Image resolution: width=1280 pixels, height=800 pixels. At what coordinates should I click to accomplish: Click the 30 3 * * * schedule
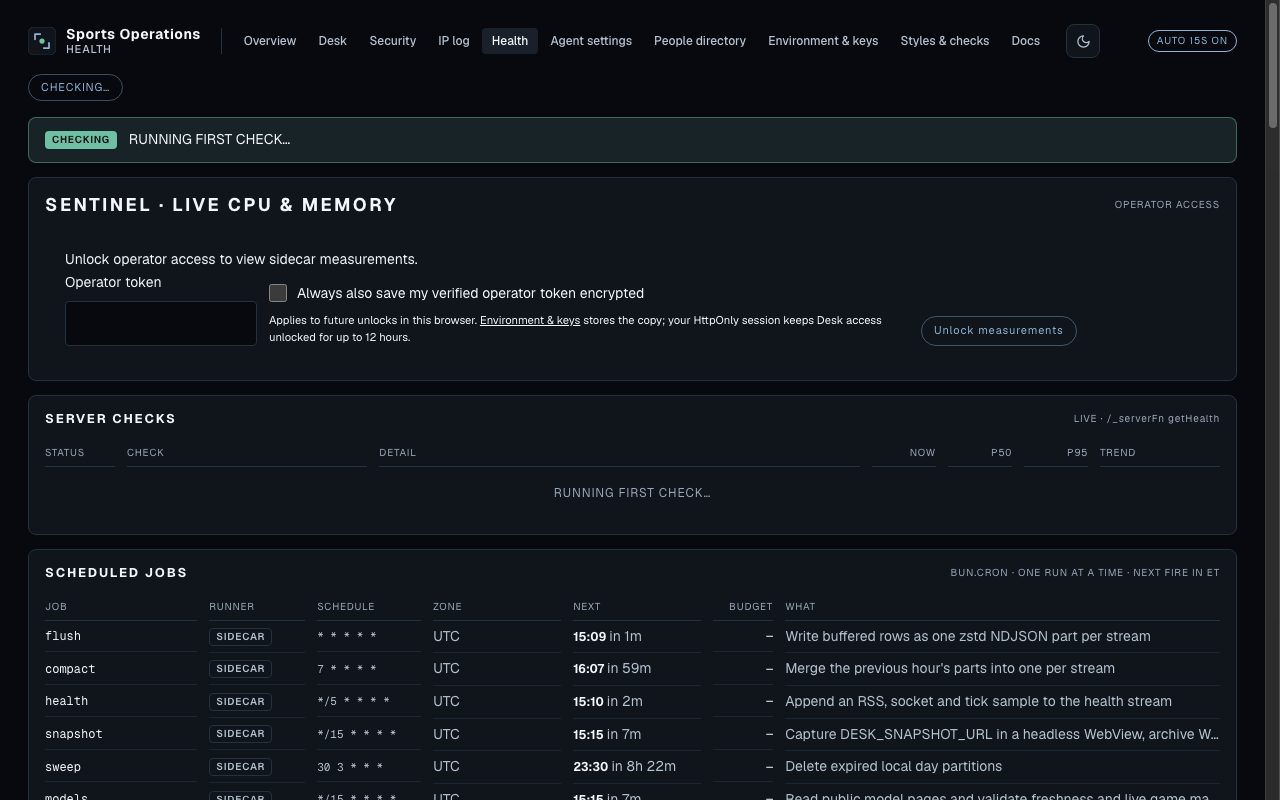tap(350, 767)
